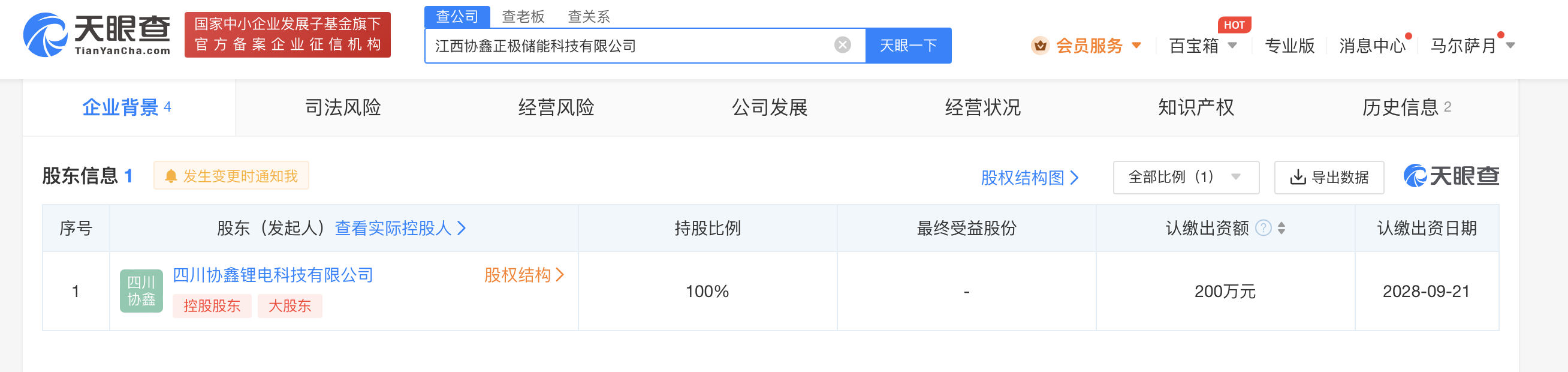Screen dimensions: 1568x372
Task: Click the 控股股东 tag
Action: (x=212, y=306)
